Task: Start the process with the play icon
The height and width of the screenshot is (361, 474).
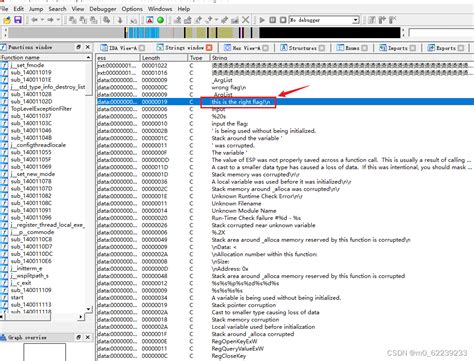Action: click(x=262, y=20)
